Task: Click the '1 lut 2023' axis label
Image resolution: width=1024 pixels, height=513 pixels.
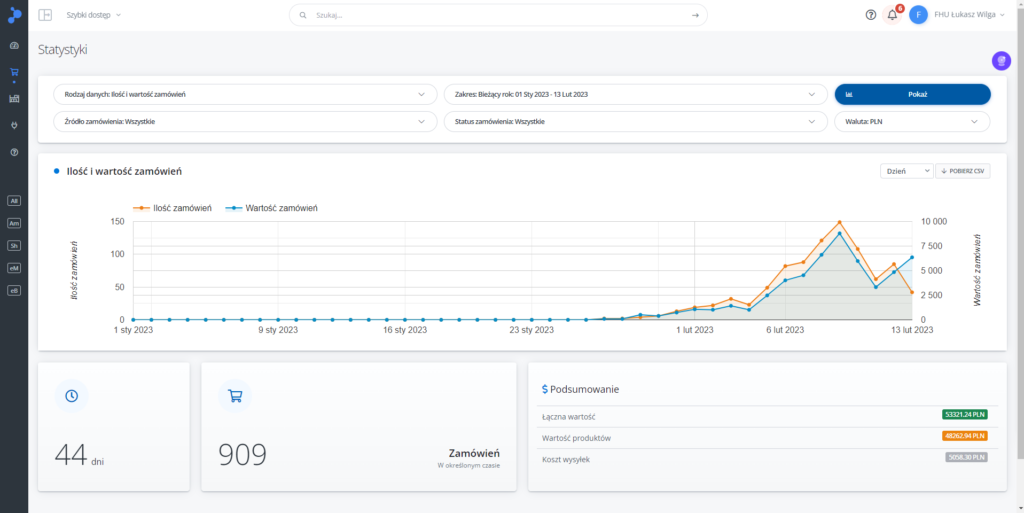Action: [694, 330]
